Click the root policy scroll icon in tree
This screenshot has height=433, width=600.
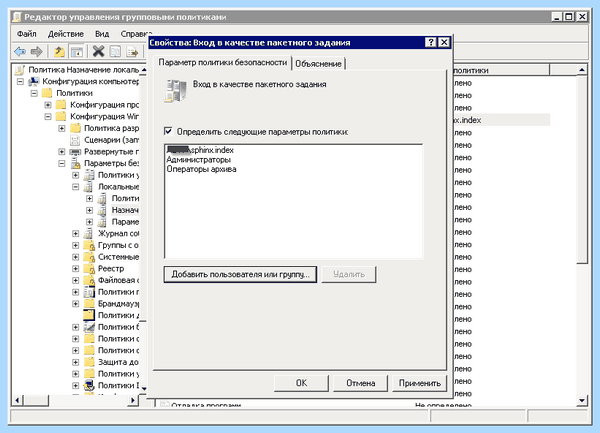[x=20, y=70]
